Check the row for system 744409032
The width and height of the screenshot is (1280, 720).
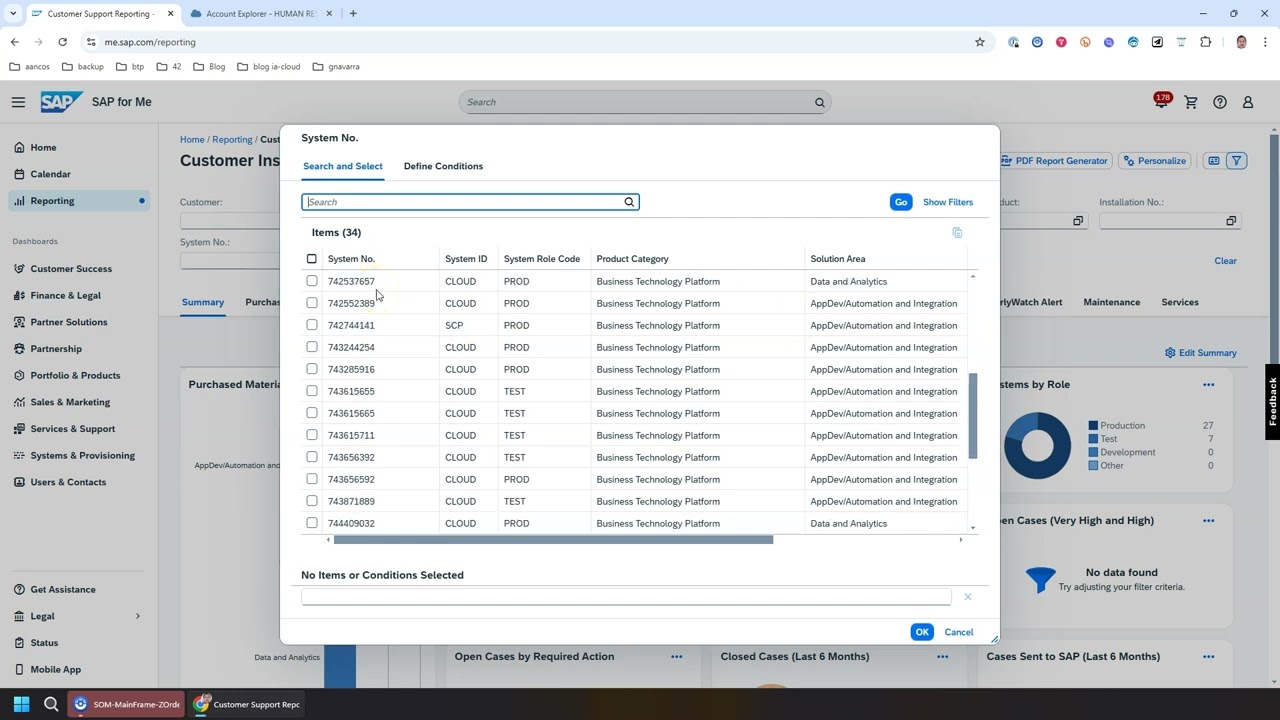pyautogui.click(x=312, y=523)
